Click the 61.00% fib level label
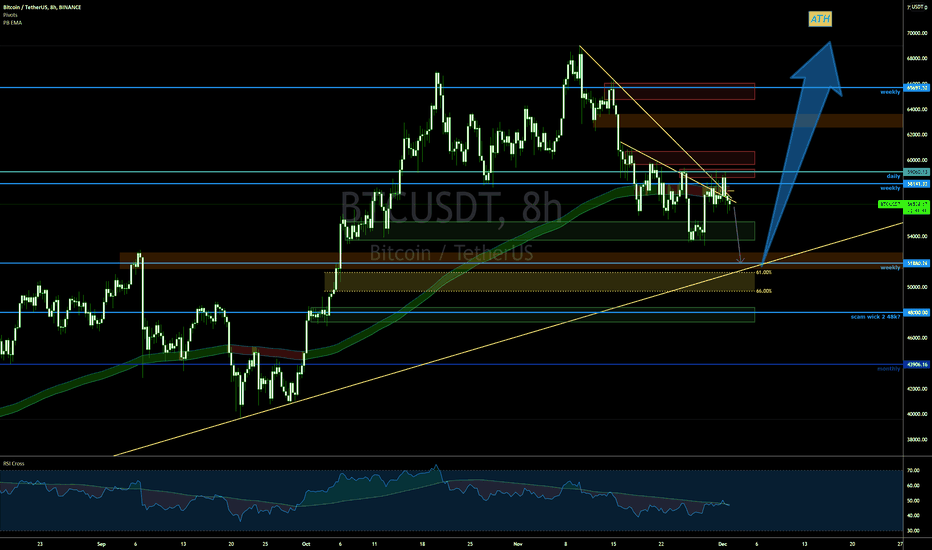Viewport: 932px width, 550px height. [764, 272]
